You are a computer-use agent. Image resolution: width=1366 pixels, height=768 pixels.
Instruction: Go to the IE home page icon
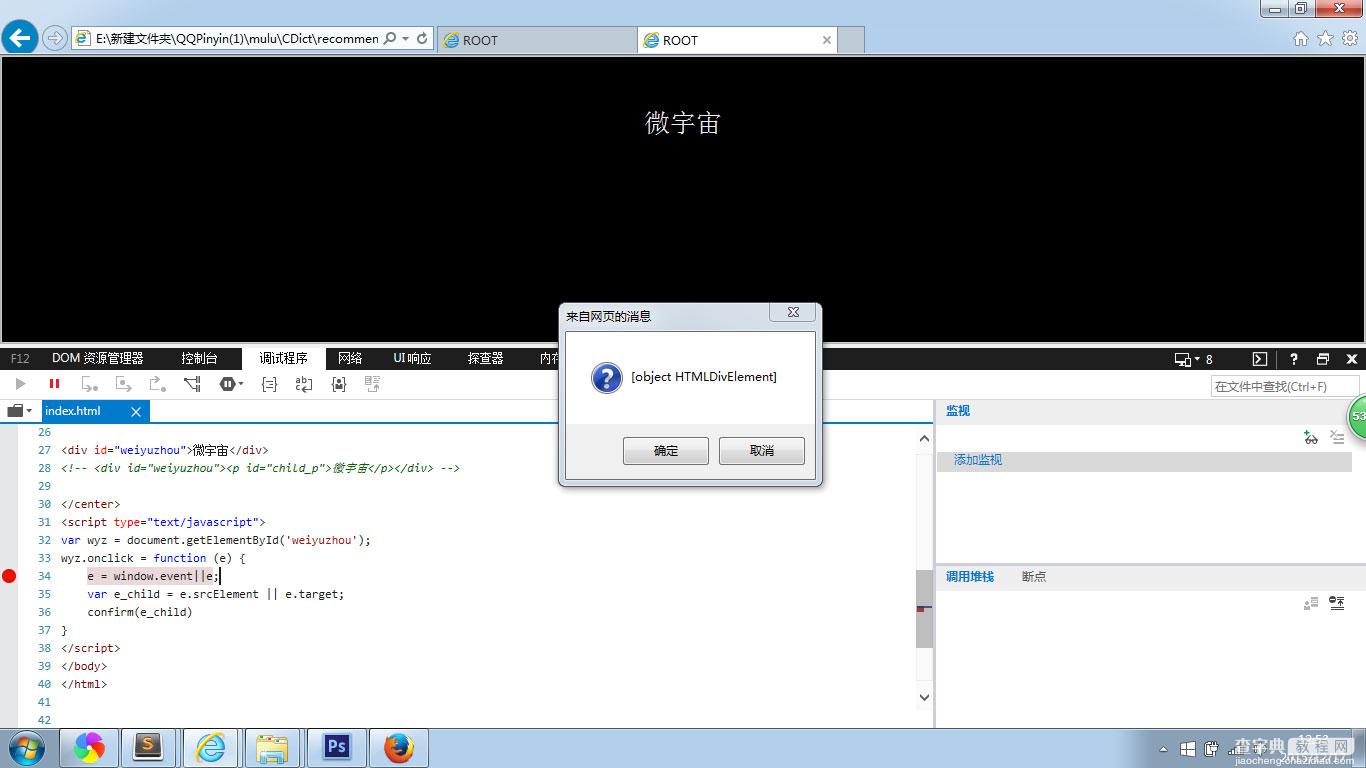(1301, 39)
